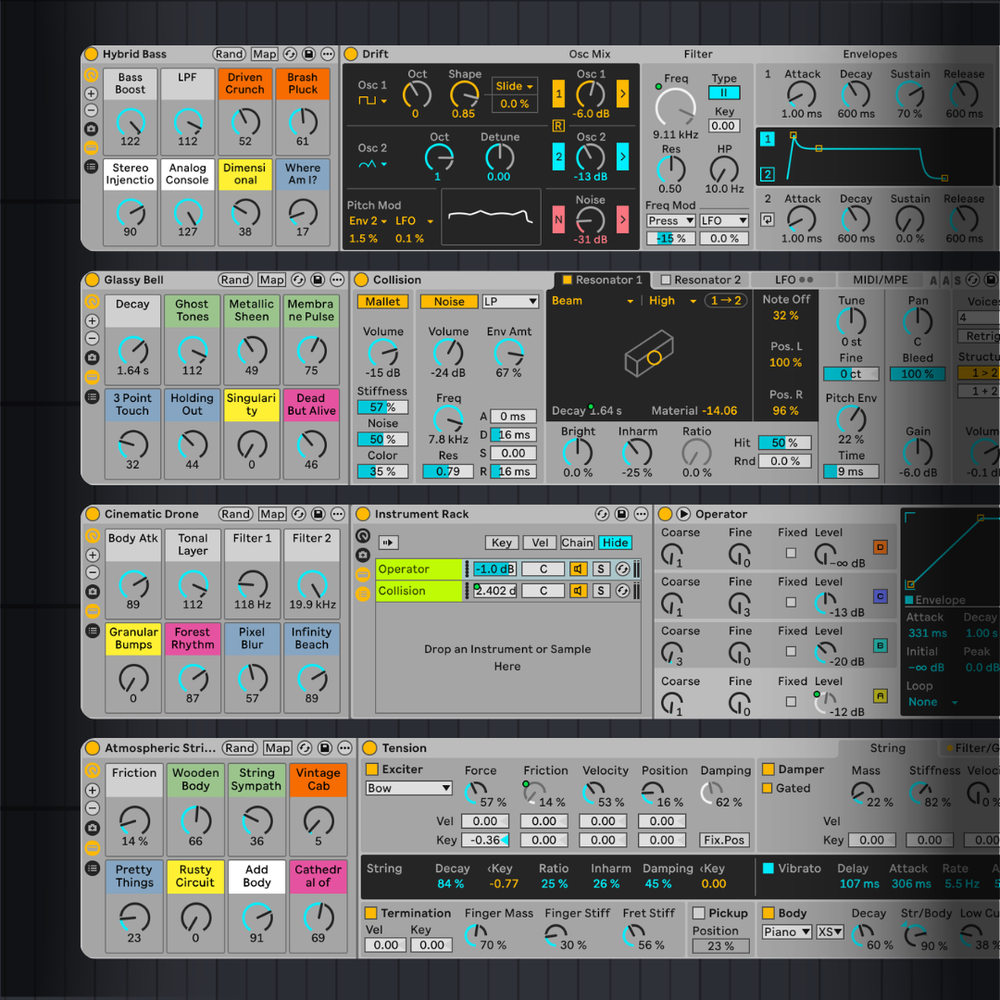Image resolution: width=1000 pixels, height=1000 pixels.
Task: Click the Hot-Swap icon on Glassy Bell
Action: point(298,280)
